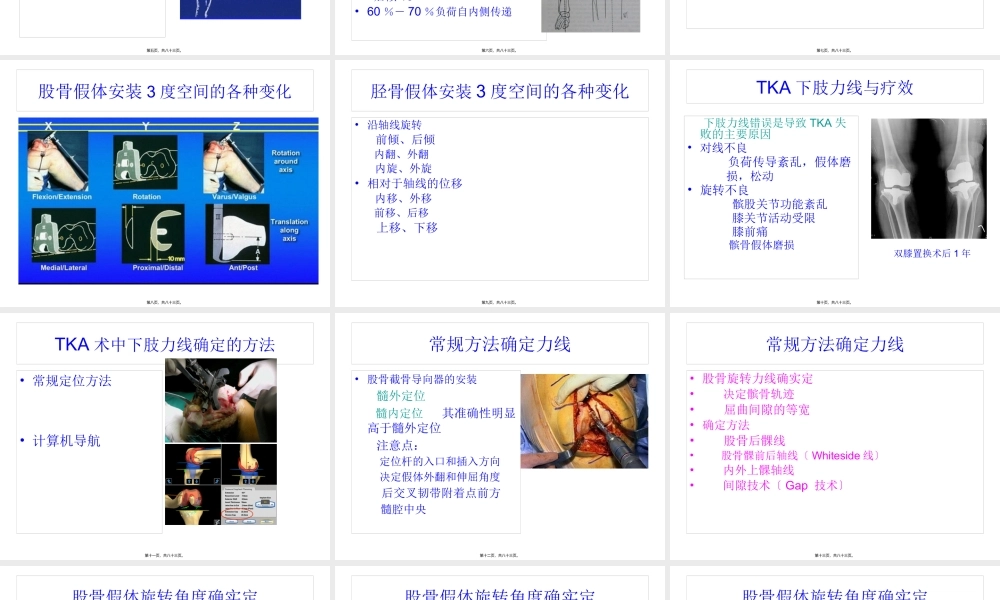1000x600 pixels.
Task: Click the bullet 对线不良
Action: click(x=723, y=148)
